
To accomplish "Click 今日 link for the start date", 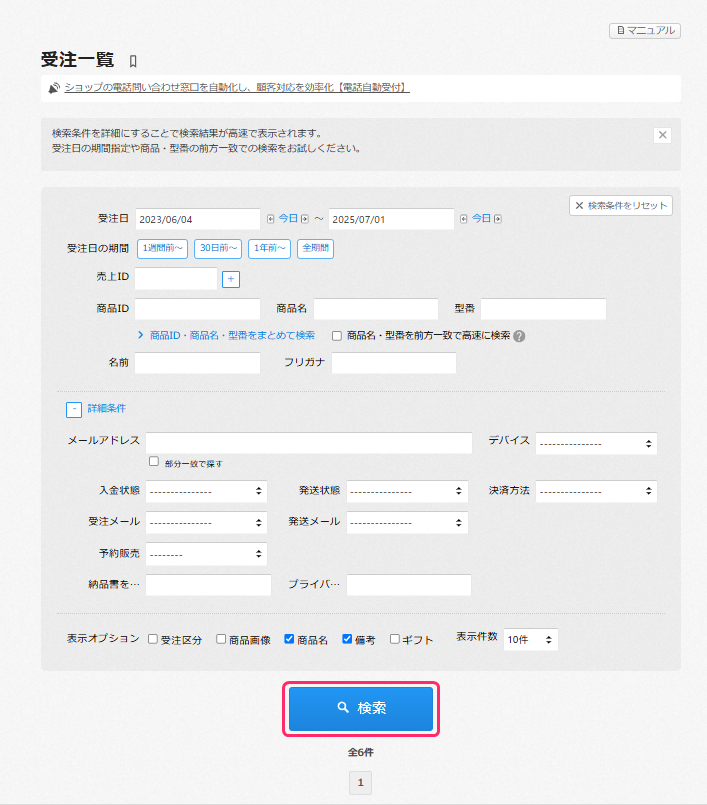I will point(288,219).
